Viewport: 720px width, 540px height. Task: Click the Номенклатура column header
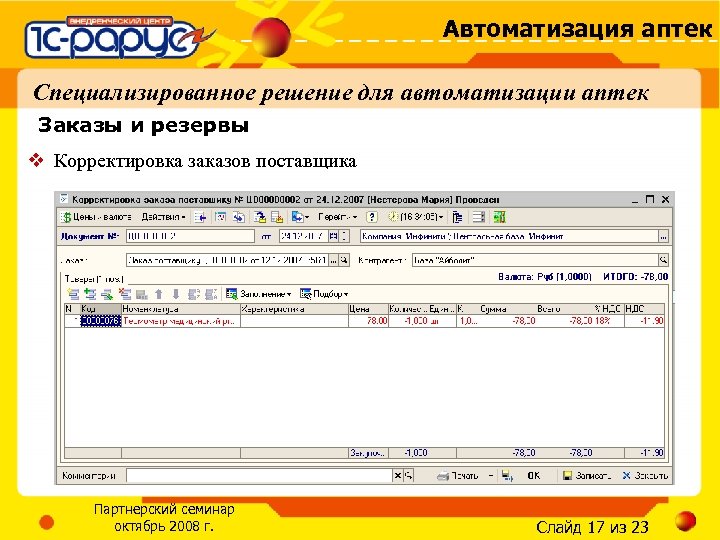point(181,309)
